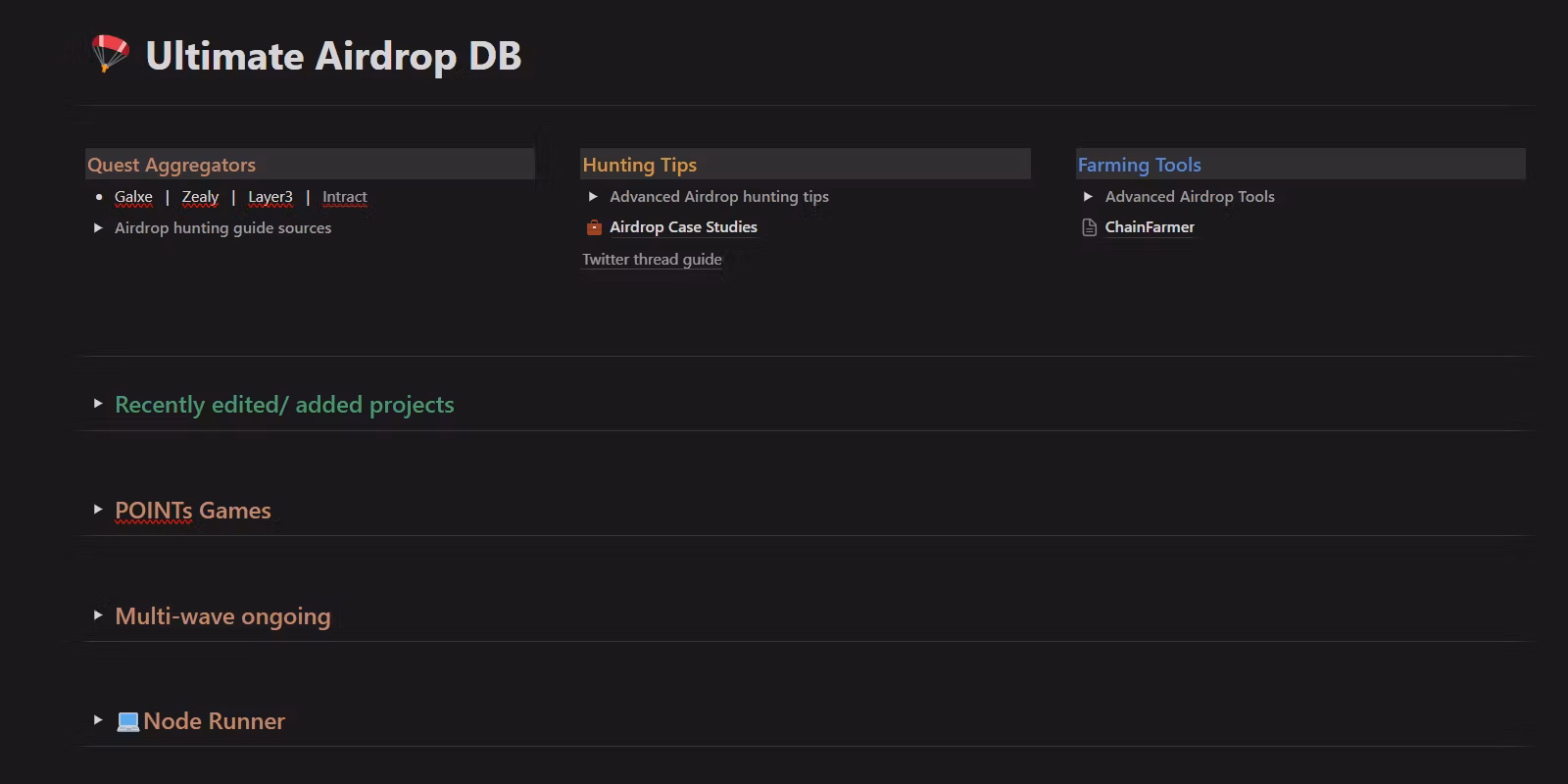
Task: Click the Ultimate Airdrop DB page title
Action: (333, 56)
